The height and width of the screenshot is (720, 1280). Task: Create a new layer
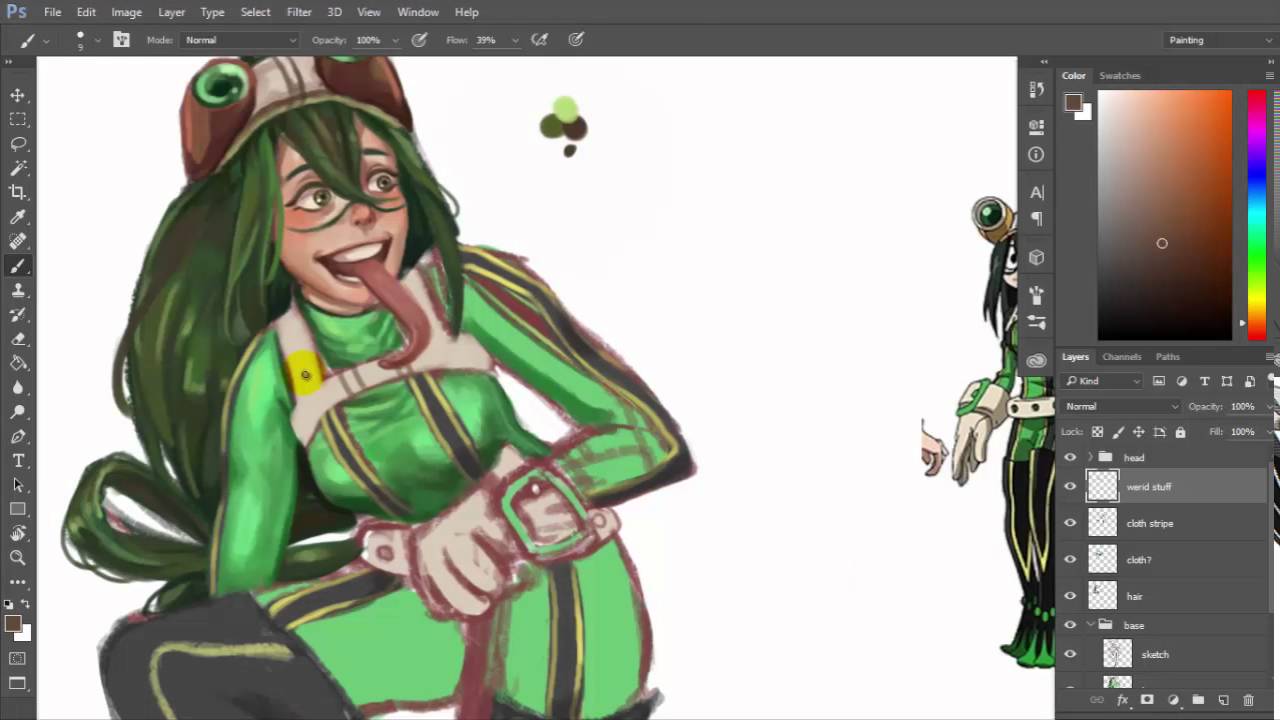(x=1223, y=700)
